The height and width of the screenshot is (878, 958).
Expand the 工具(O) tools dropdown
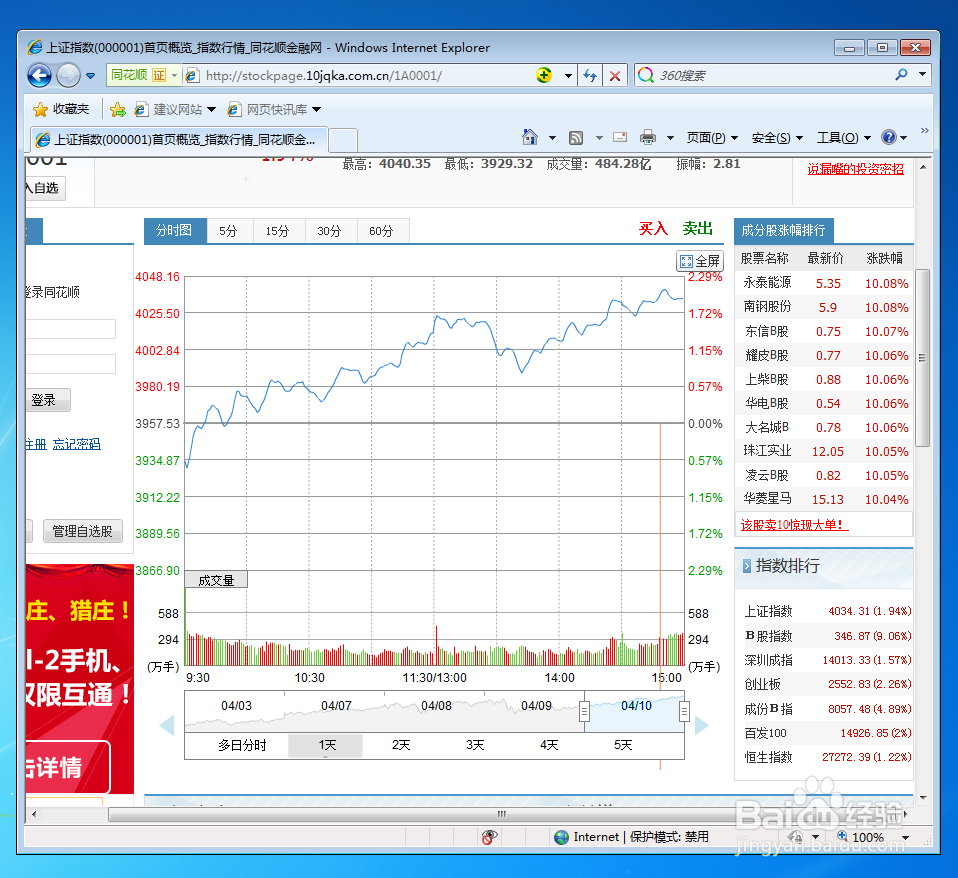[x=840, y=138]
